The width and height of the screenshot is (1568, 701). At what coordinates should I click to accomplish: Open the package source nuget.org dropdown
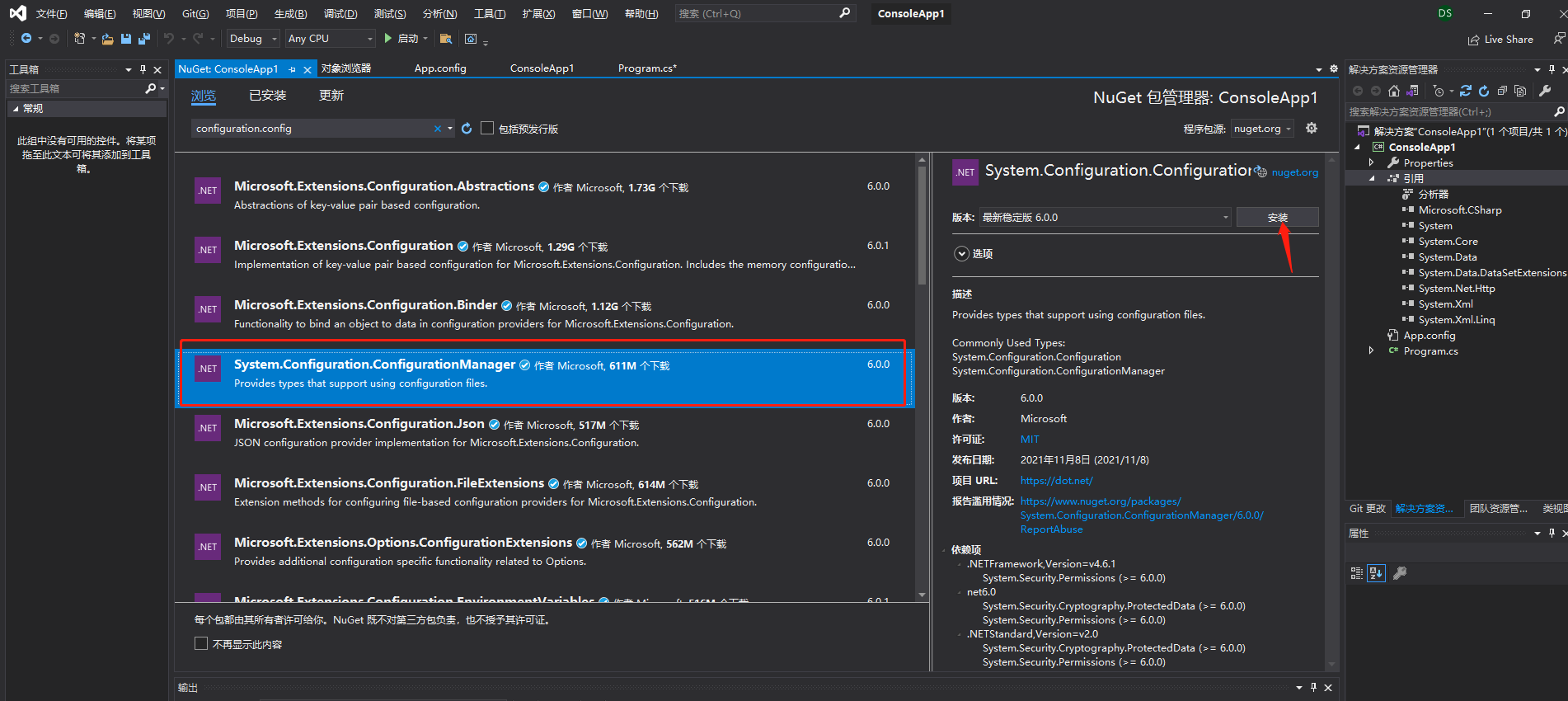pos(1262,129)
